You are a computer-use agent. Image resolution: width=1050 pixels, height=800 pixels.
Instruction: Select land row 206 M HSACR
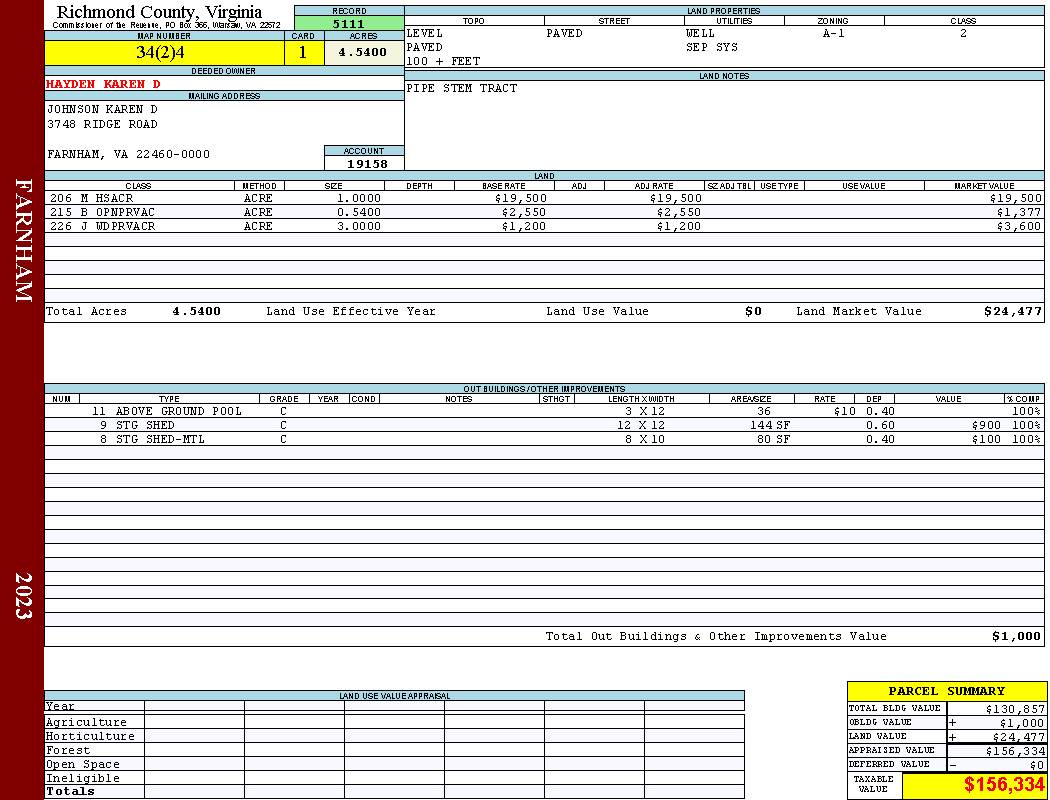[x=544, y=198]
